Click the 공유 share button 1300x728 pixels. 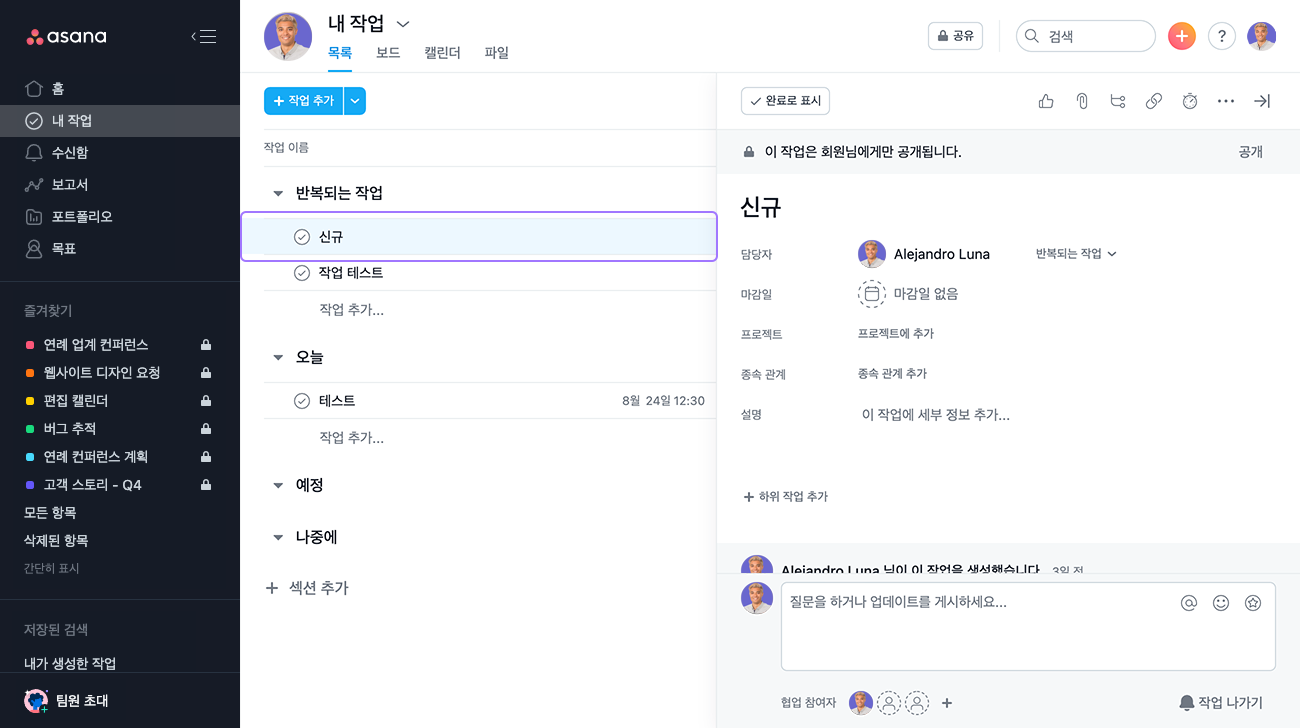(955, 36)
